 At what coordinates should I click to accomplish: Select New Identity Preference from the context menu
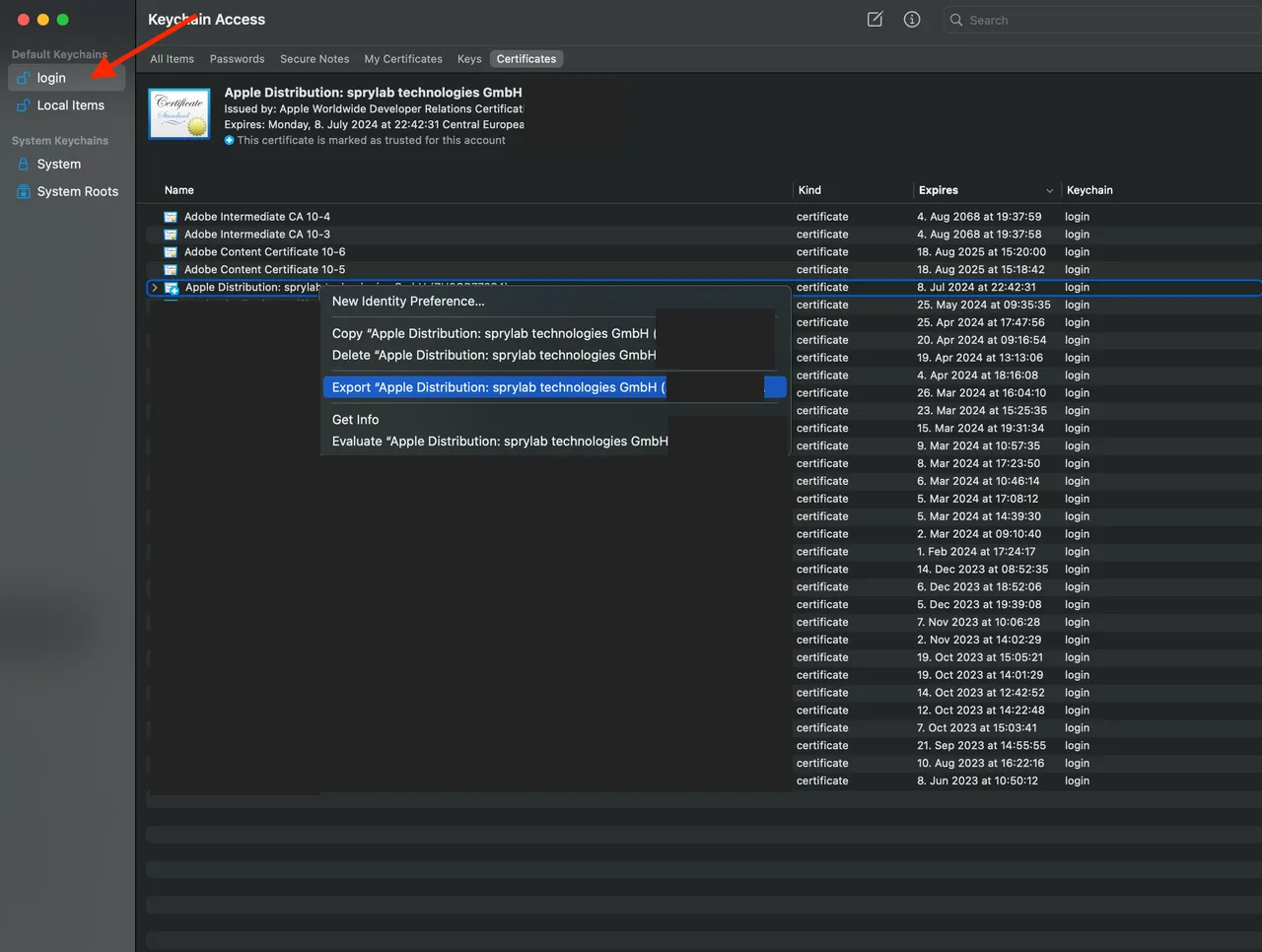click(408, 301)
